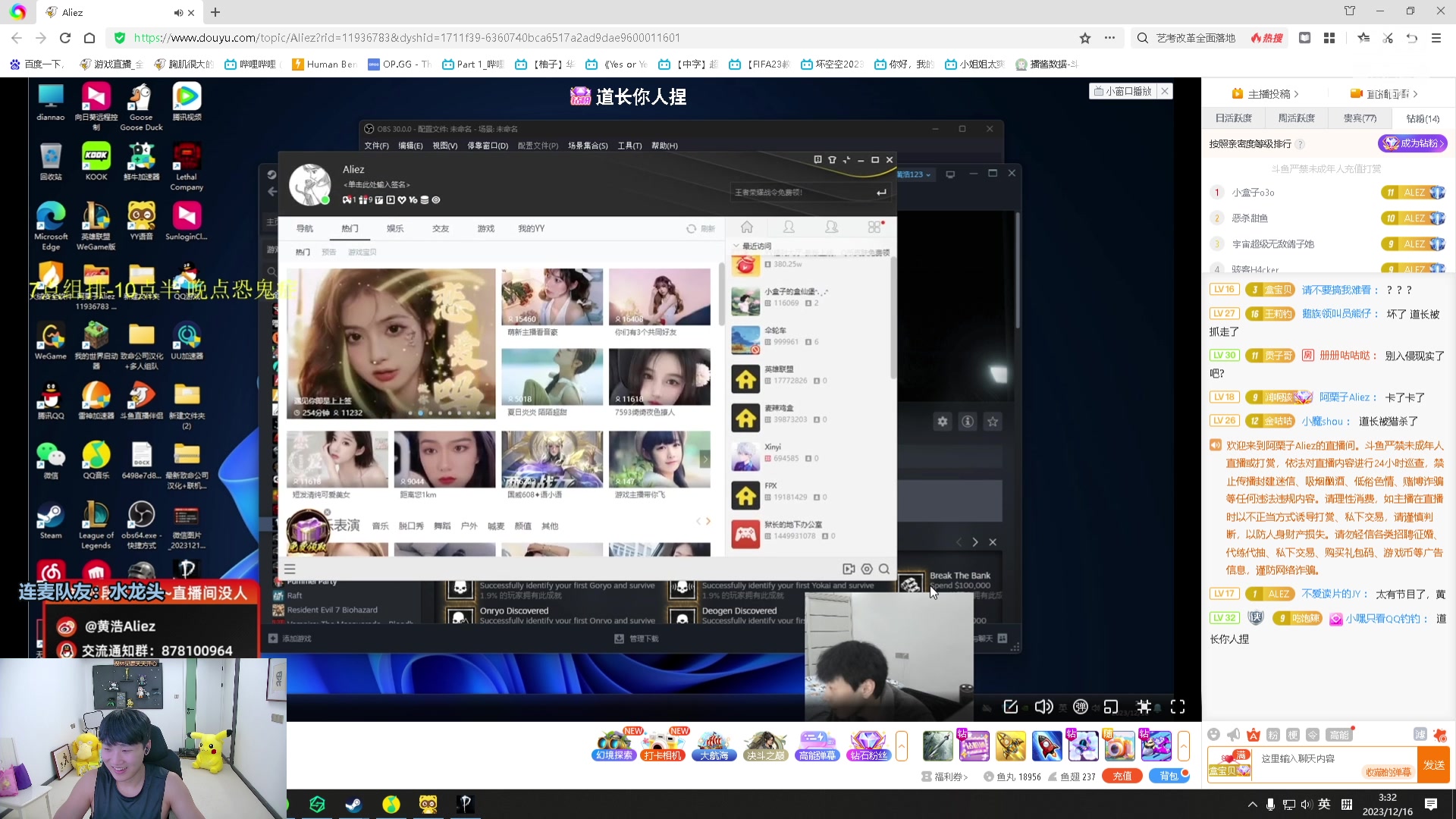Image resolution: width=1456 pixels, height=819 pixels.
Task: Send chat message with 发送 button
Action: click(1433, 765)
